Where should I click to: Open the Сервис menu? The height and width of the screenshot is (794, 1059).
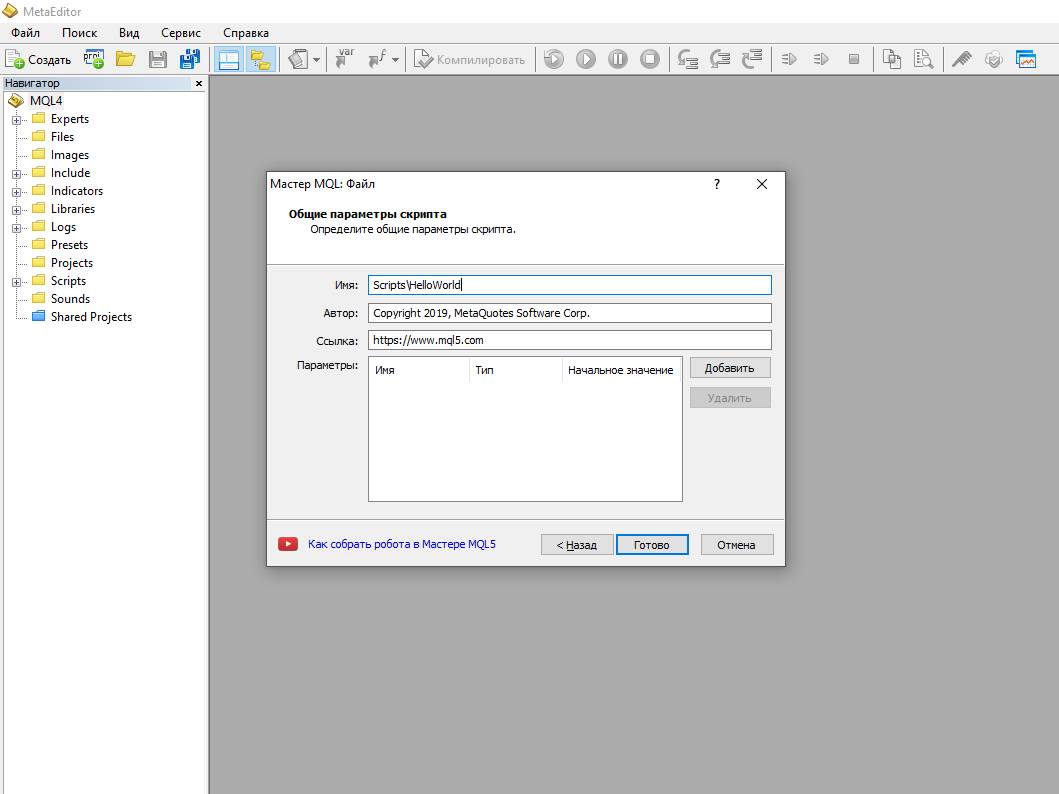coord(181,33)
